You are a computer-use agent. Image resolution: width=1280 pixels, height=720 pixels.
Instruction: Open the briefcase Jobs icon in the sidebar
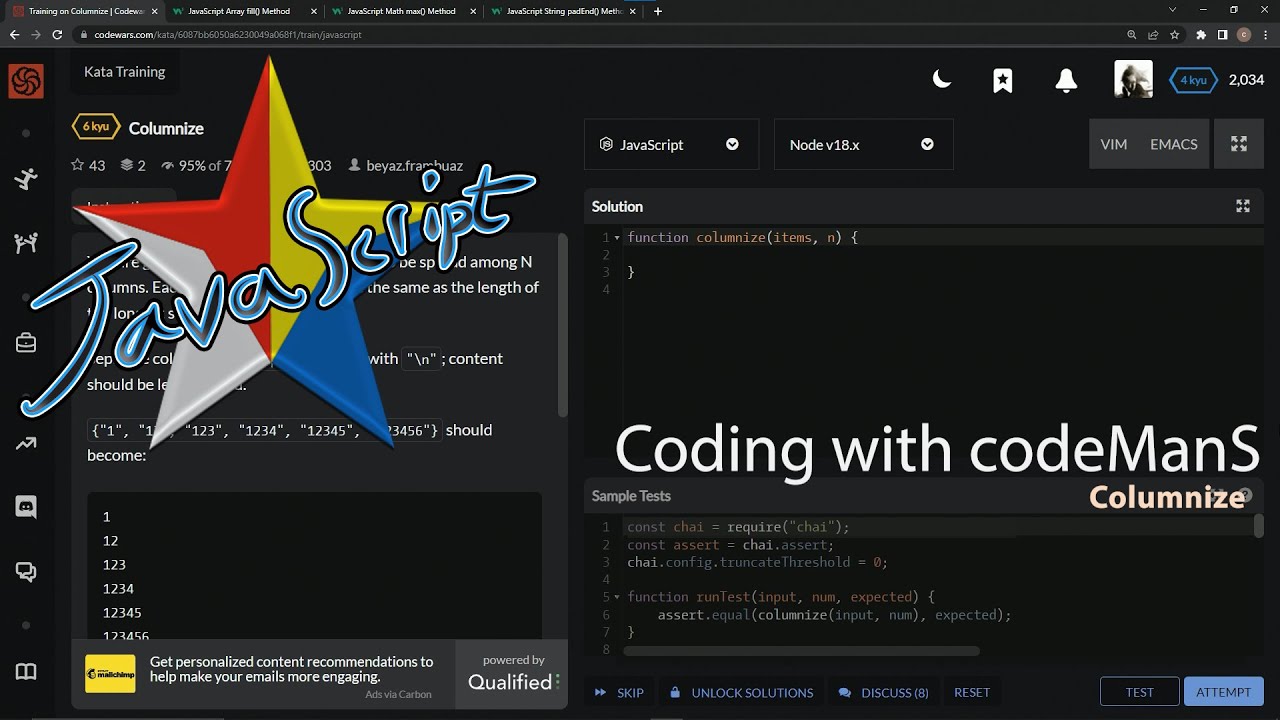click(x=26, y=343)
